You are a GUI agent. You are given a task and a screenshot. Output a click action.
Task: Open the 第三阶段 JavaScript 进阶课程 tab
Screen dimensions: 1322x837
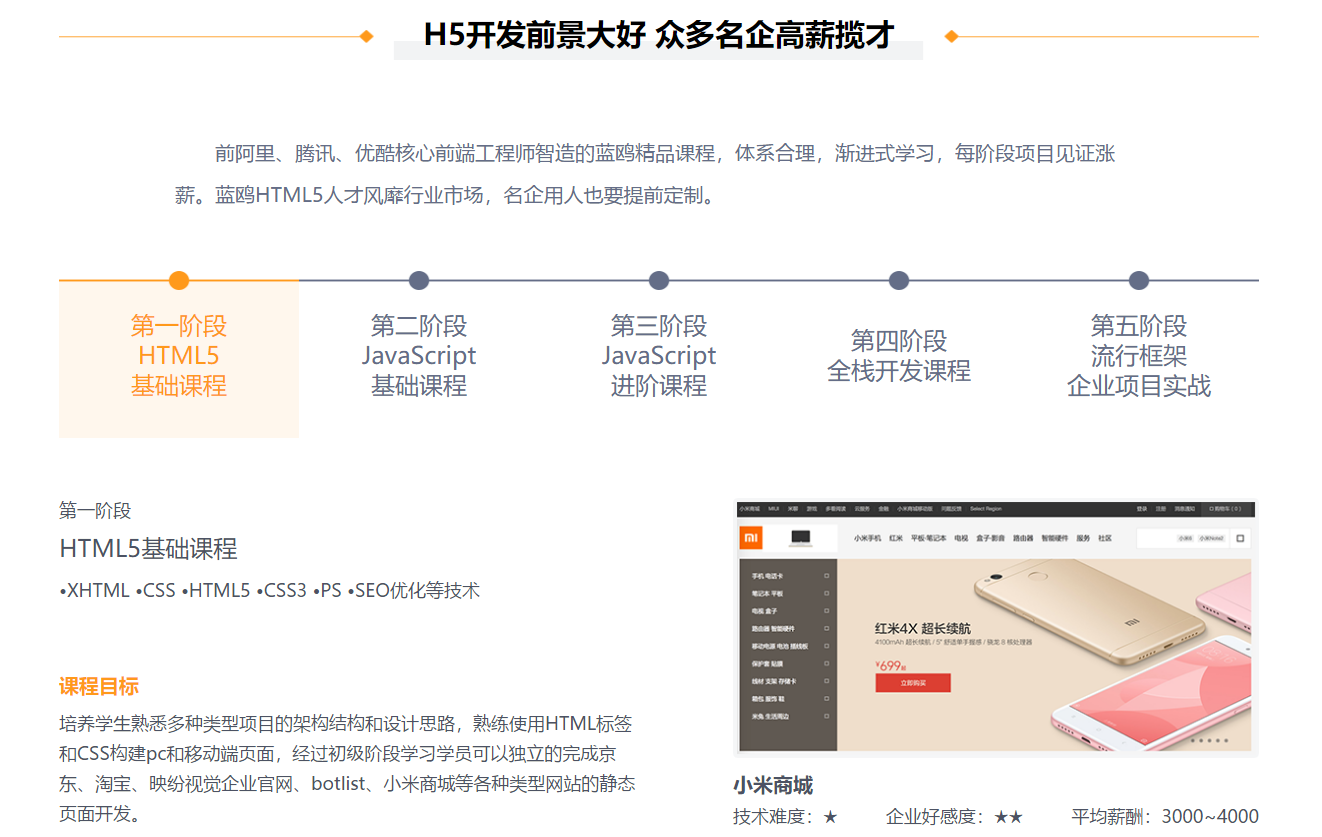click(x=659, y=358)
